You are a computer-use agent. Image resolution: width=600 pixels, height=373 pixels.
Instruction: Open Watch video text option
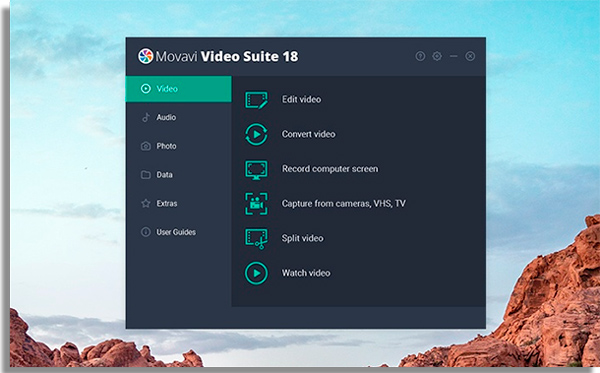[306, 273]
